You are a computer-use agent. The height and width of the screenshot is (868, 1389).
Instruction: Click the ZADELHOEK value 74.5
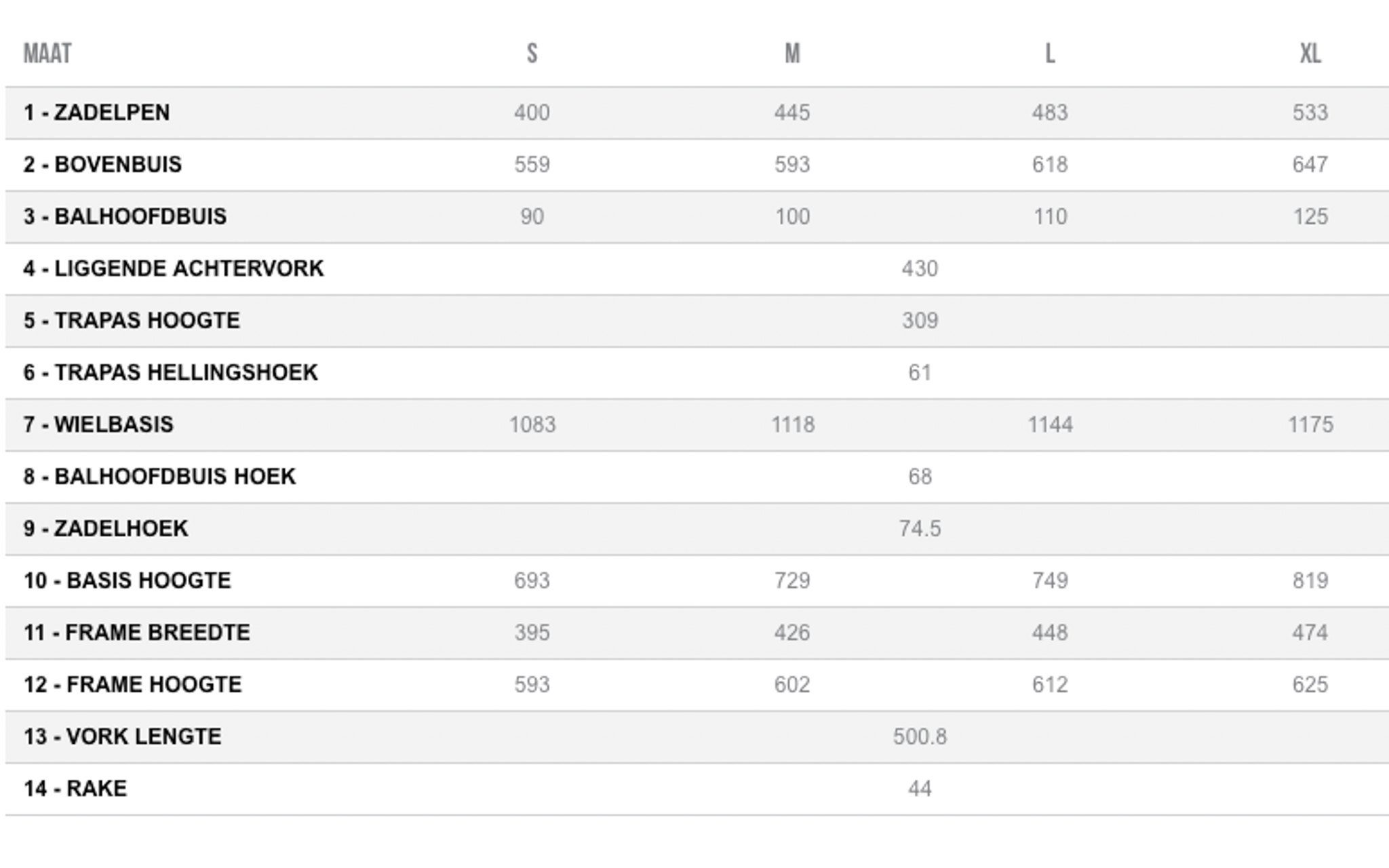point(920,529)
